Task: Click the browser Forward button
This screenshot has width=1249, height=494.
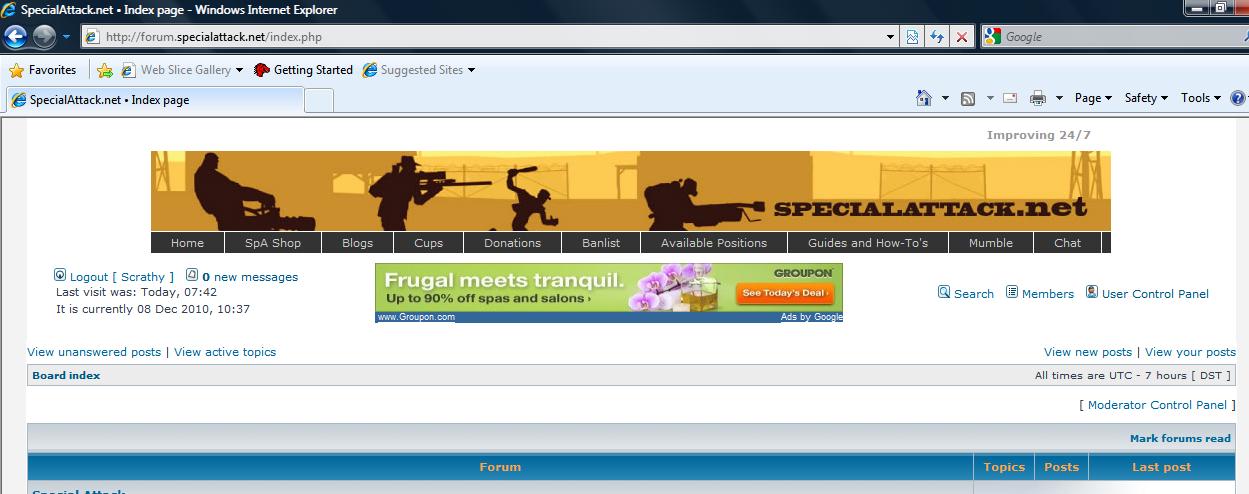Action: click(x=44, y=37)
